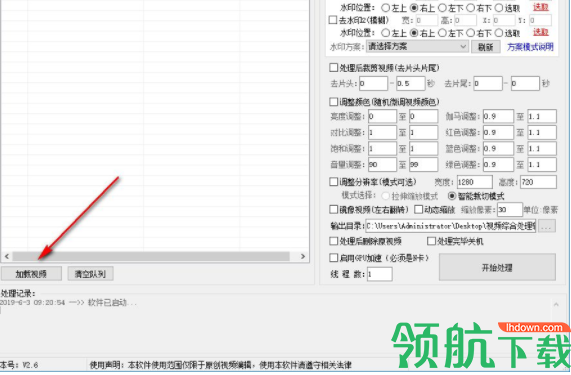Click the 高 field in the 去水印2 row
The width and height of the screenshot is (571, 375).
[465, 20]
